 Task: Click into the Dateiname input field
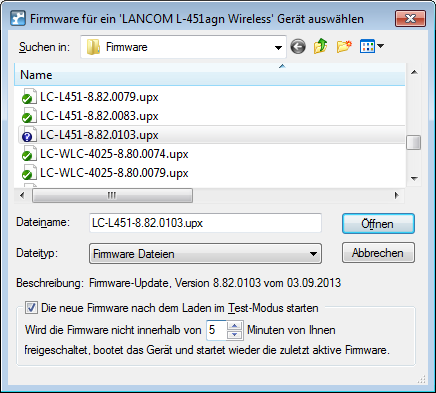205,223
